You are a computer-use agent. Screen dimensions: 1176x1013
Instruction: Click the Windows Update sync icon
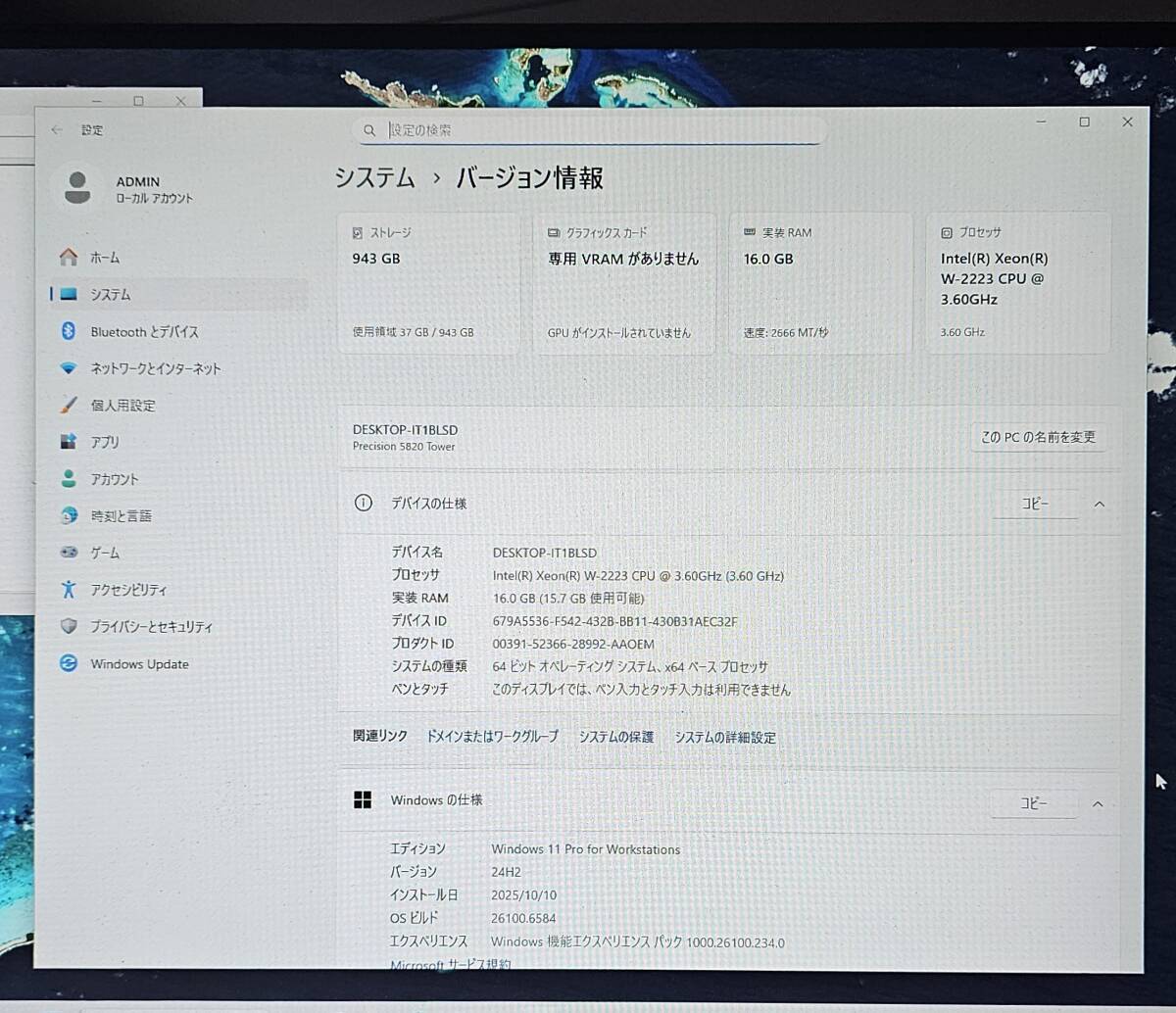tap(68, 663)
